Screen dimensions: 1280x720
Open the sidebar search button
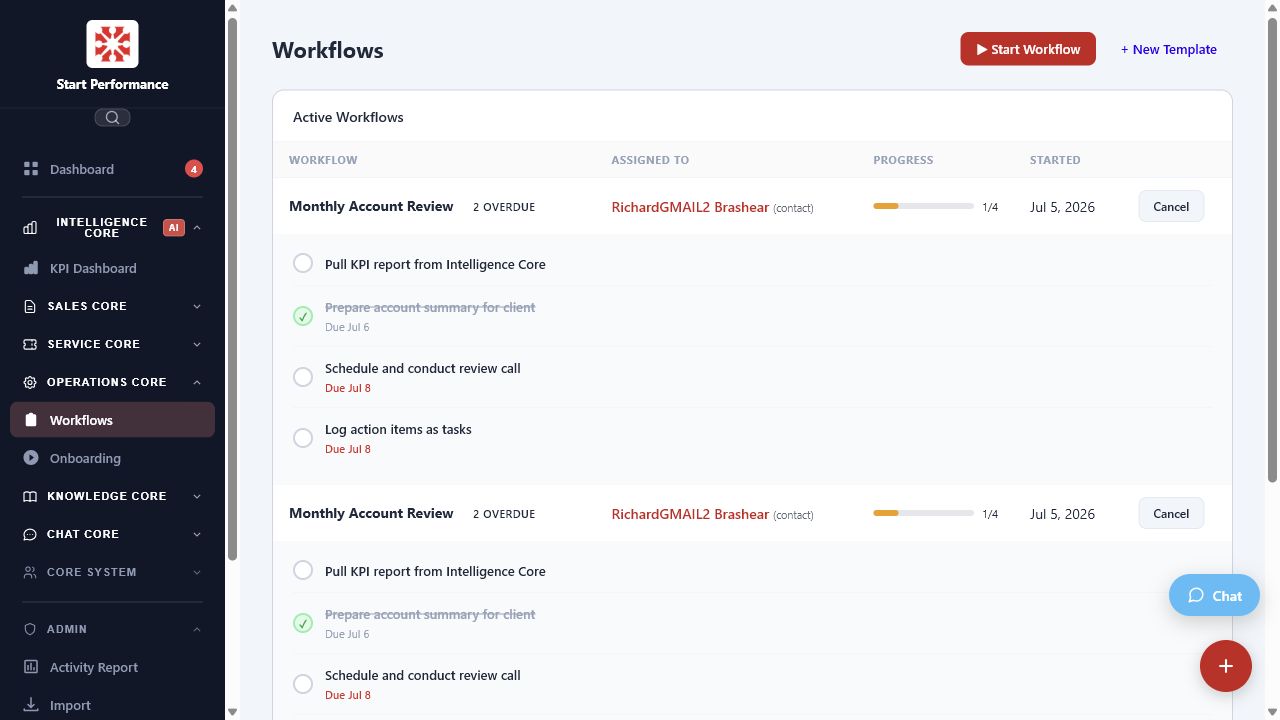click(112, 118)
